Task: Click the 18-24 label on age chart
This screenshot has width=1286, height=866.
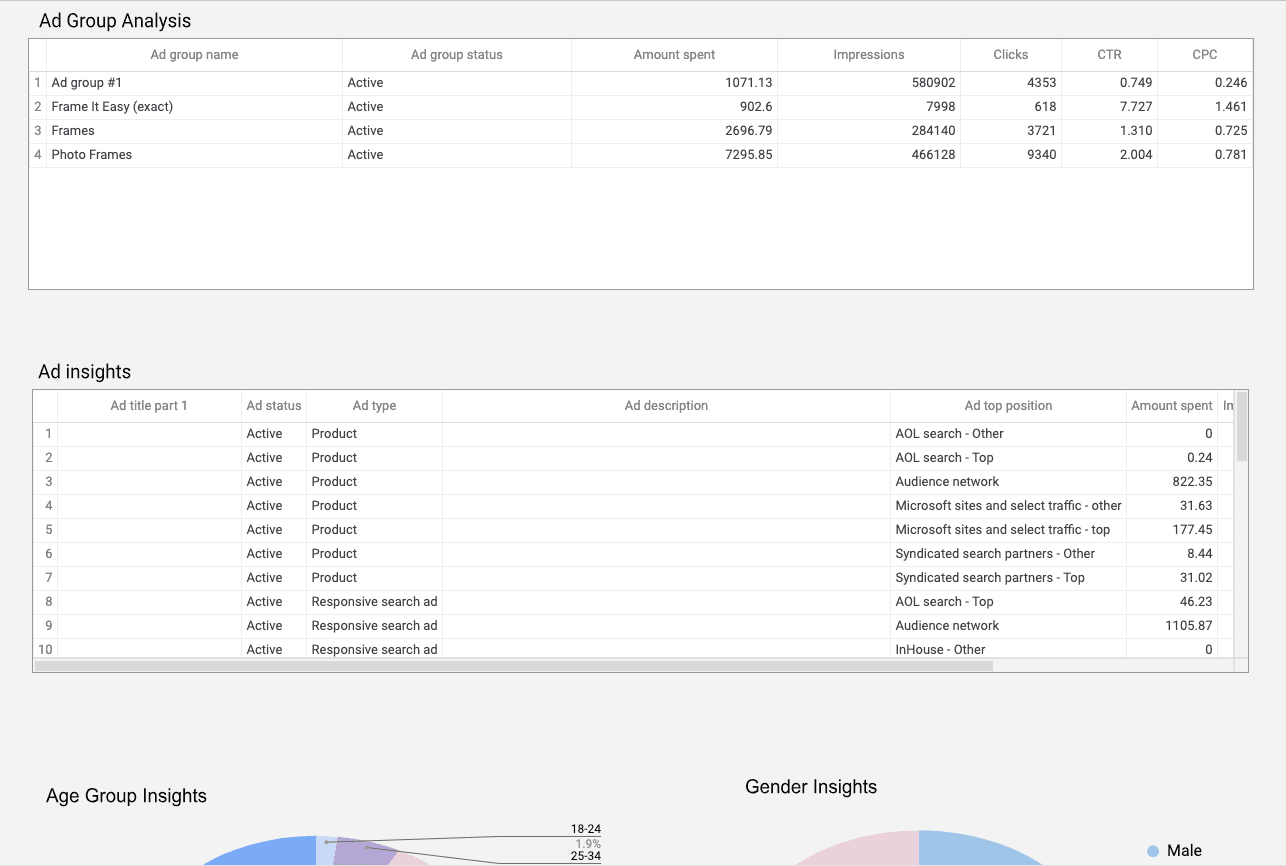Action: click(585, 829)
